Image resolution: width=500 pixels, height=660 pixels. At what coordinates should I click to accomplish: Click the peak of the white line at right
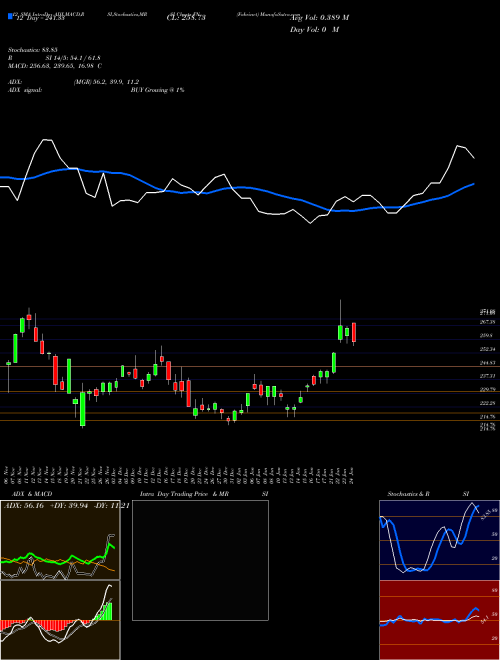click(457, 146)
